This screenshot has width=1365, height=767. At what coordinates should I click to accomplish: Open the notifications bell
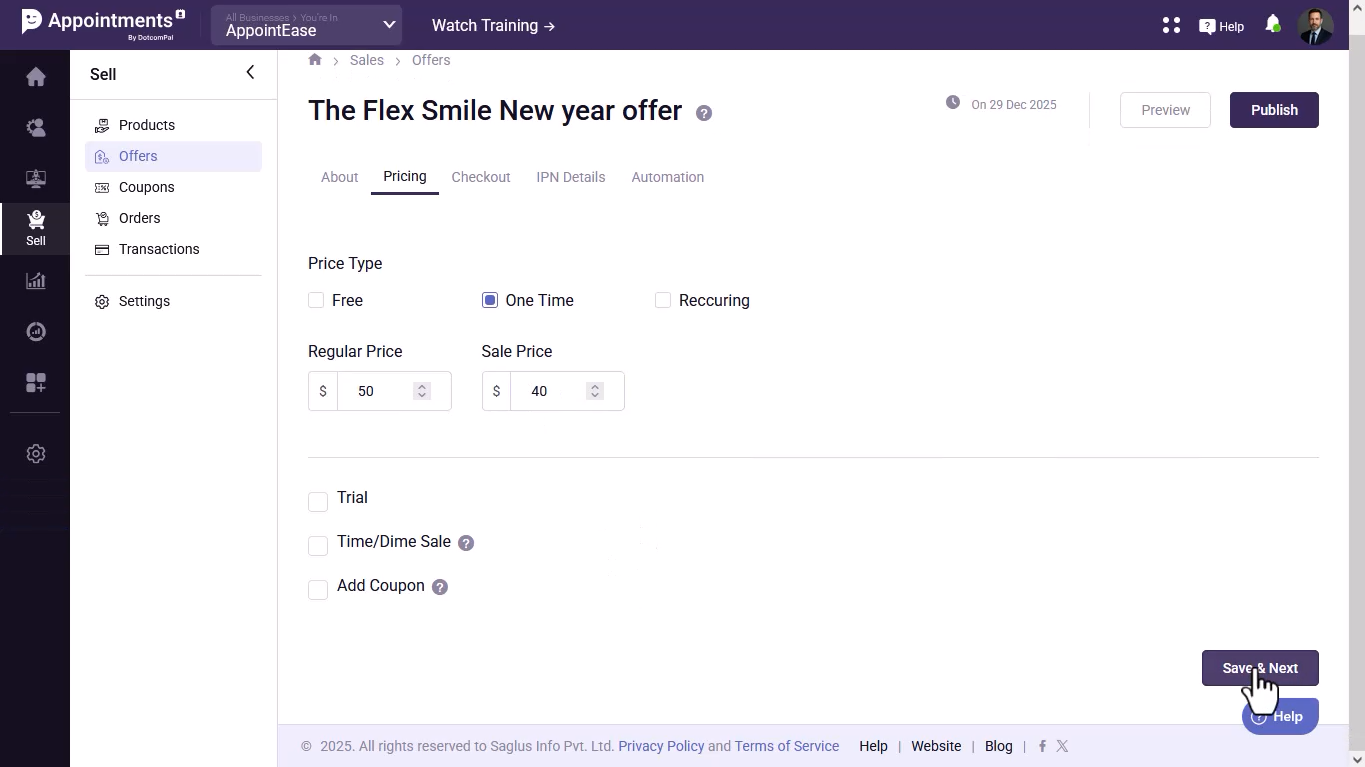[1272, 24]
